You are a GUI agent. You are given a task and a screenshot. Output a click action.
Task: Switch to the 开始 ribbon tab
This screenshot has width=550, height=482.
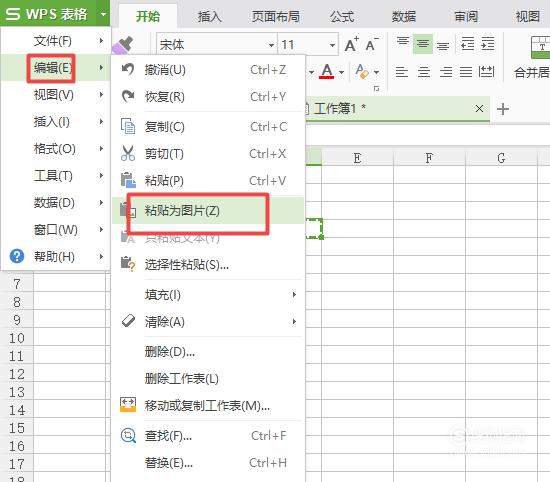coord(148,16)
